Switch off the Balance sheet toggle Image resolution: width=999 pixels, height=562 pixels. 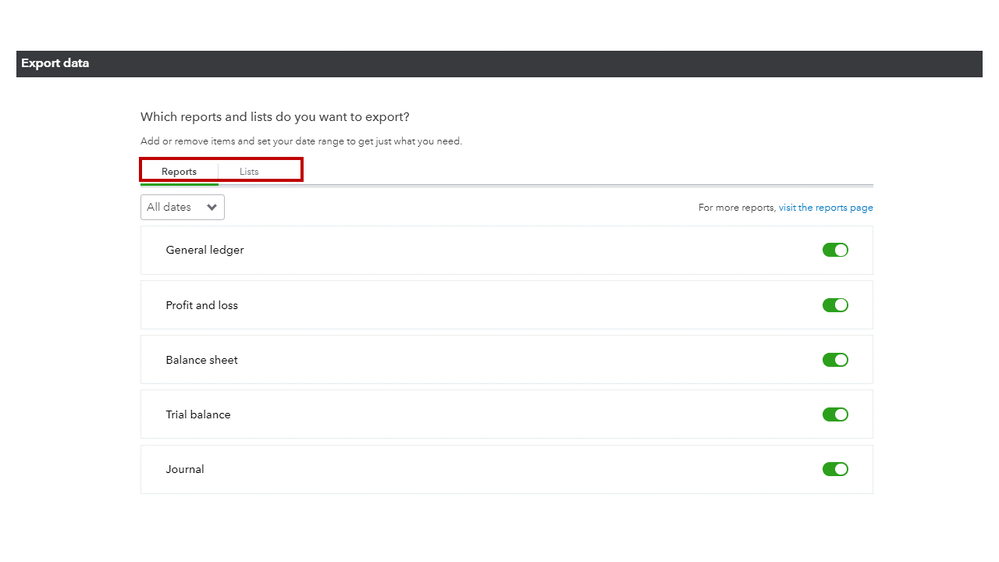pyautogui.click(x=835, y=360)
